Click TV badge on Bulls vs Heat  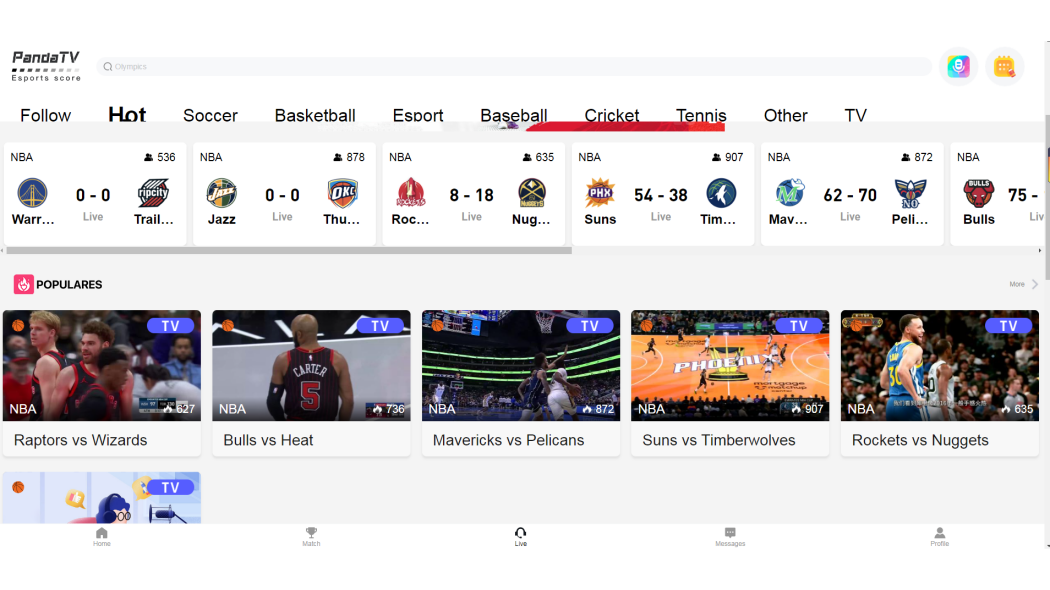tap(380, 325)
